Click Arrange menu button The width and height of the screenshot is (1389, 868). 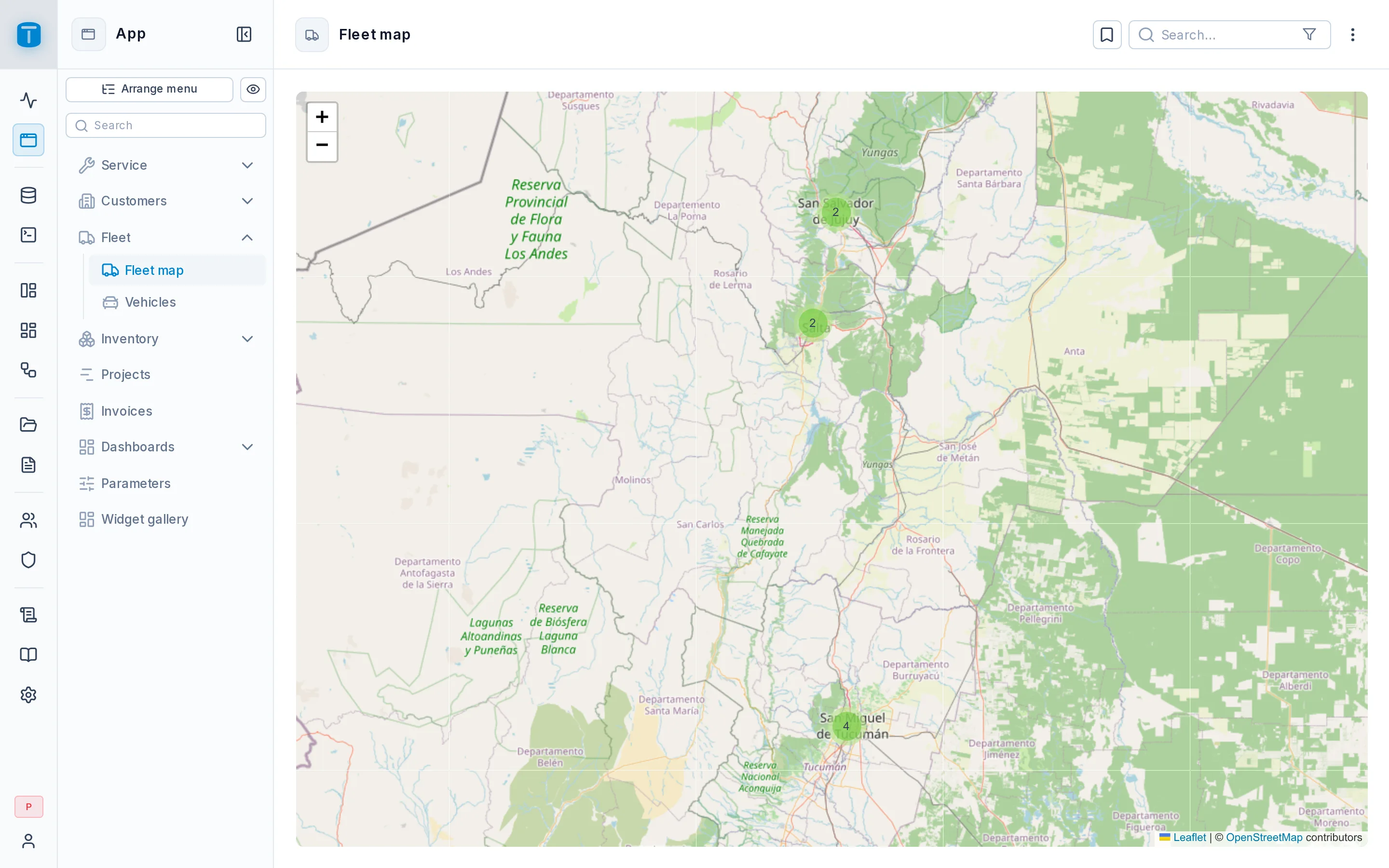(149, 89)
